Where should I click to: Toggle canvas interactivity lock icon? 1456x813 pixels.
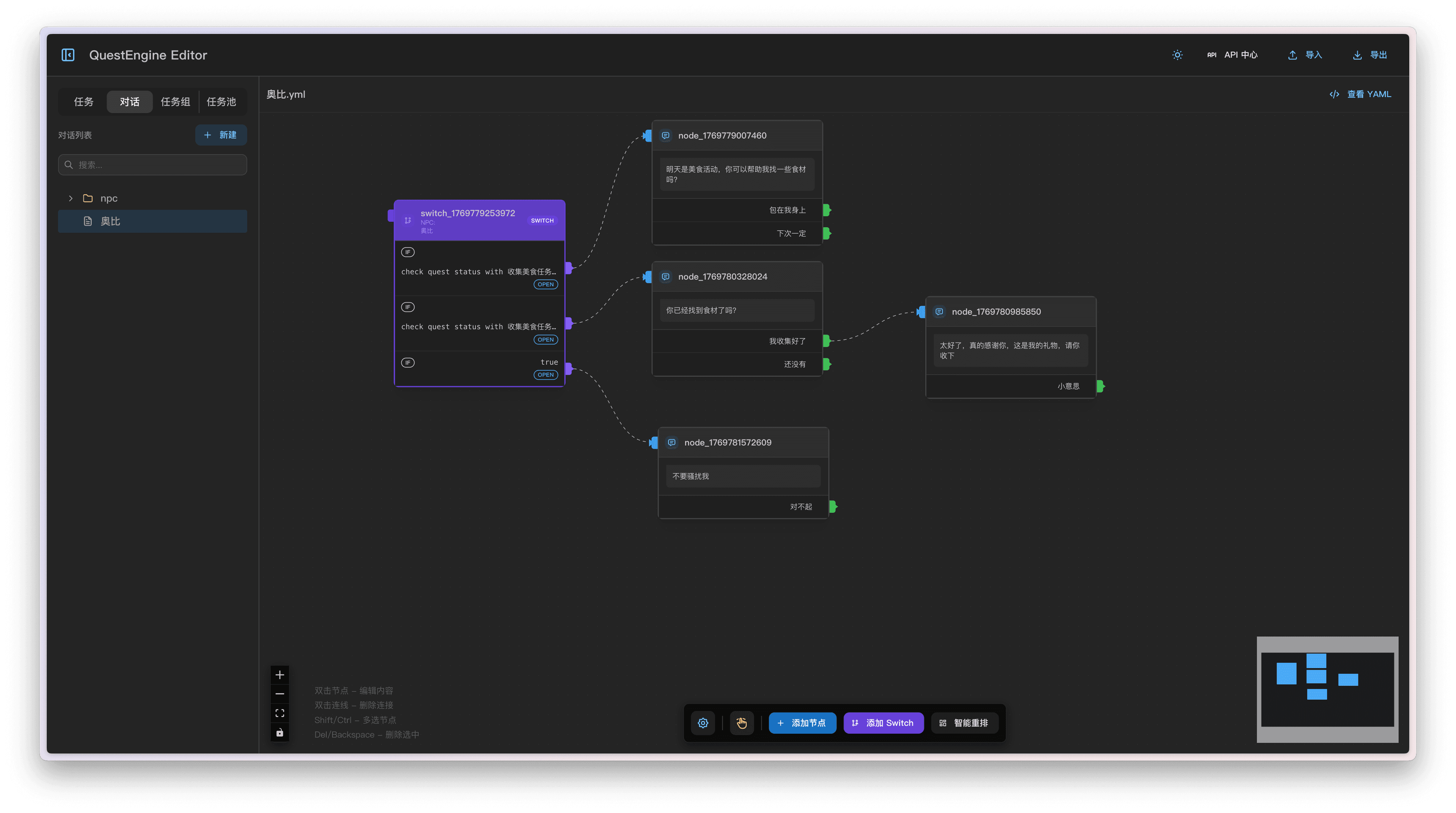(x=280, y=733)
